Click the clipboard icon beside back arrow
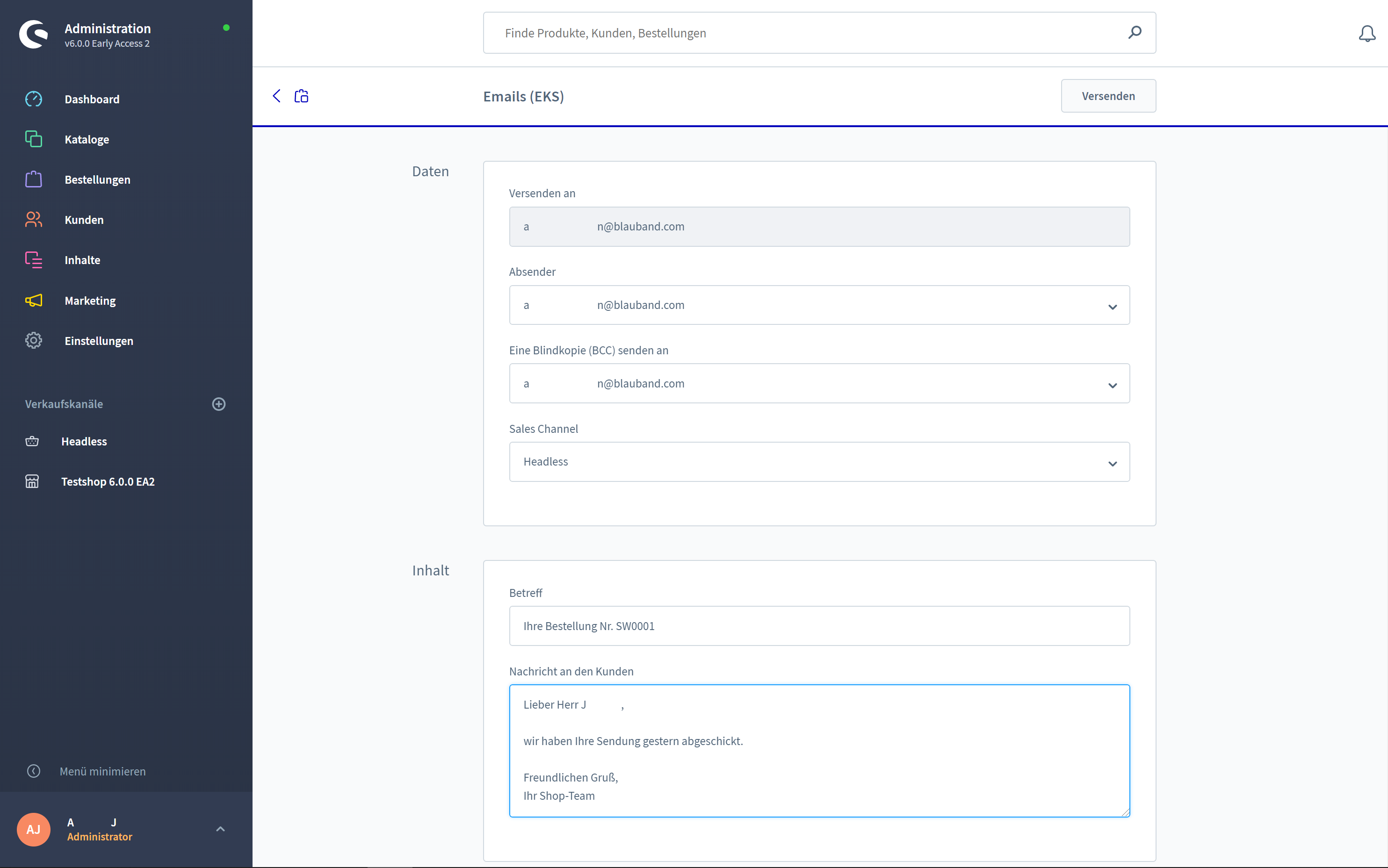 302,96
